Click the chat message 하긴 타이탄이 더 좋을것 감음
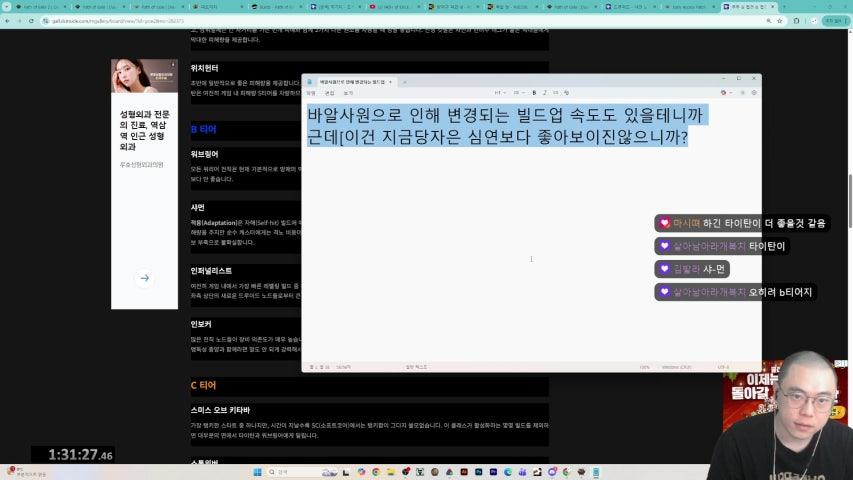Screen dimensions: 853x480 click(x=764, y=223)
